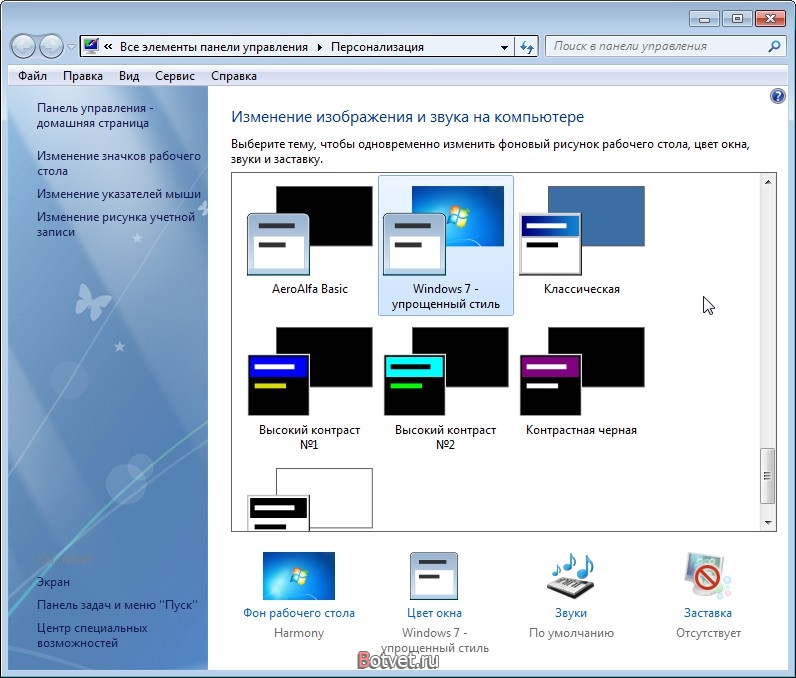Click the theme list scroll down arrow
796x678 pixels.
[x=768, y=523]
